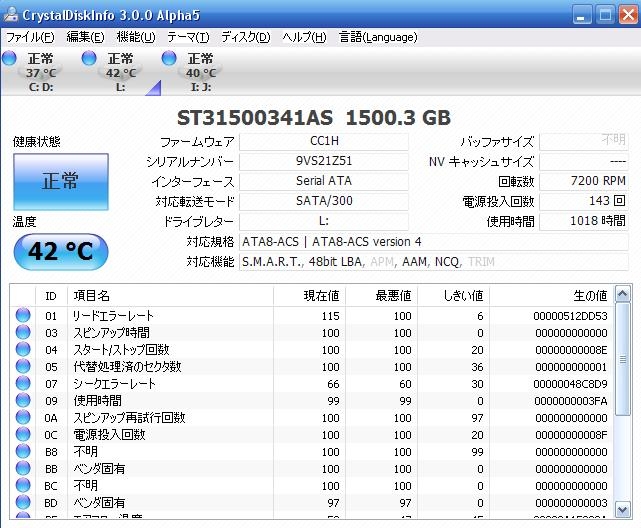
Task: Open the テーマ(T) menu
Action: pos(188,37)
